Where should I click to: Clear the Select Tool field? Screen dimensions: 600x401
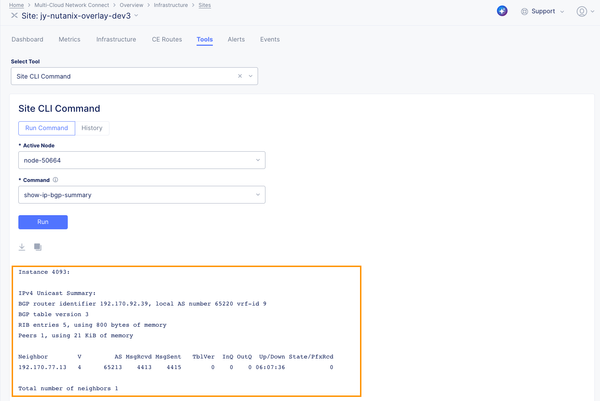(240, 76)
